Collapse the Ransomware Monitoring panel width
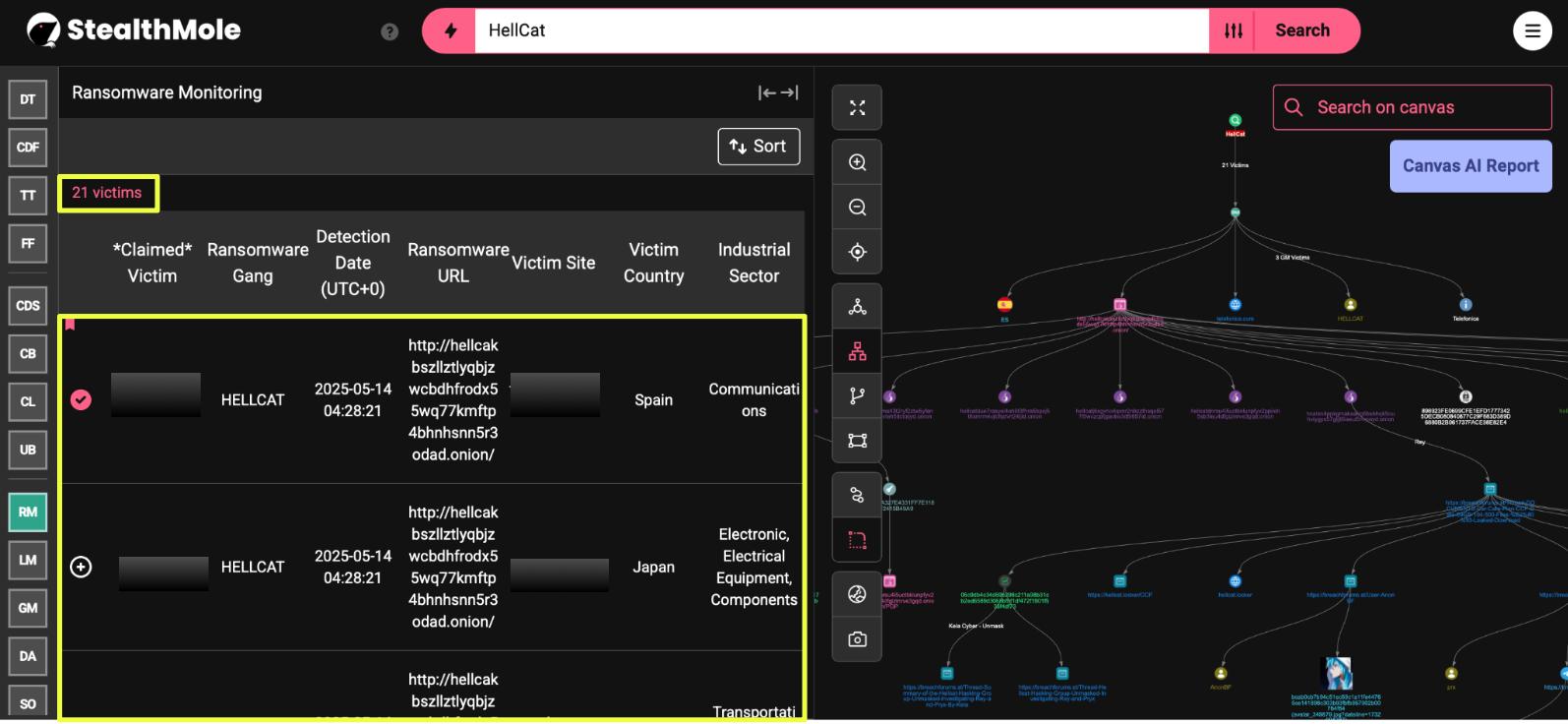The height and width of the screenshot is (724, 1568). 777,92
